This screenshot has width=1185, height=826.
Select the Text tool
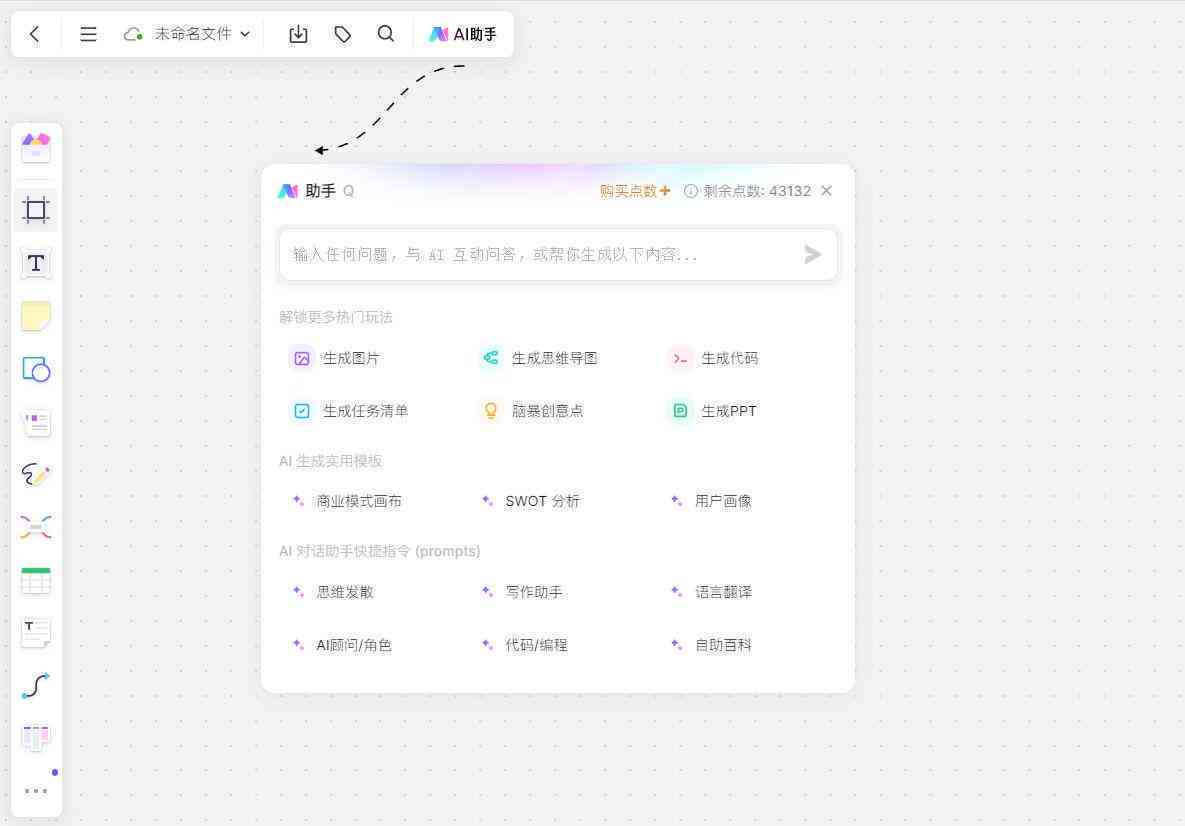[x=36, y=264]
